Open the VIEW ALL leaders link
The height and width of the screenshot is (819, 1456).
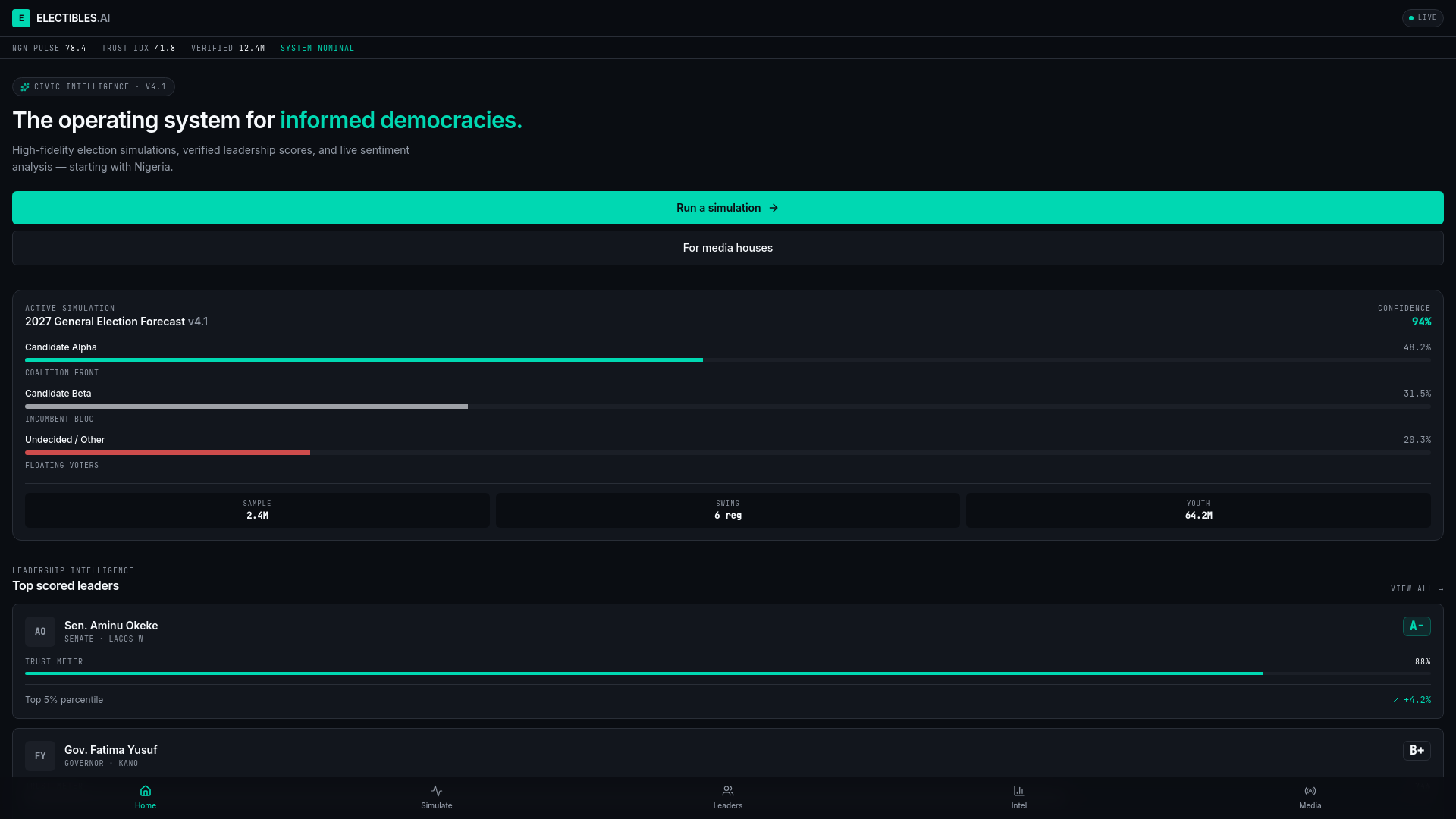pos(1417,589)
